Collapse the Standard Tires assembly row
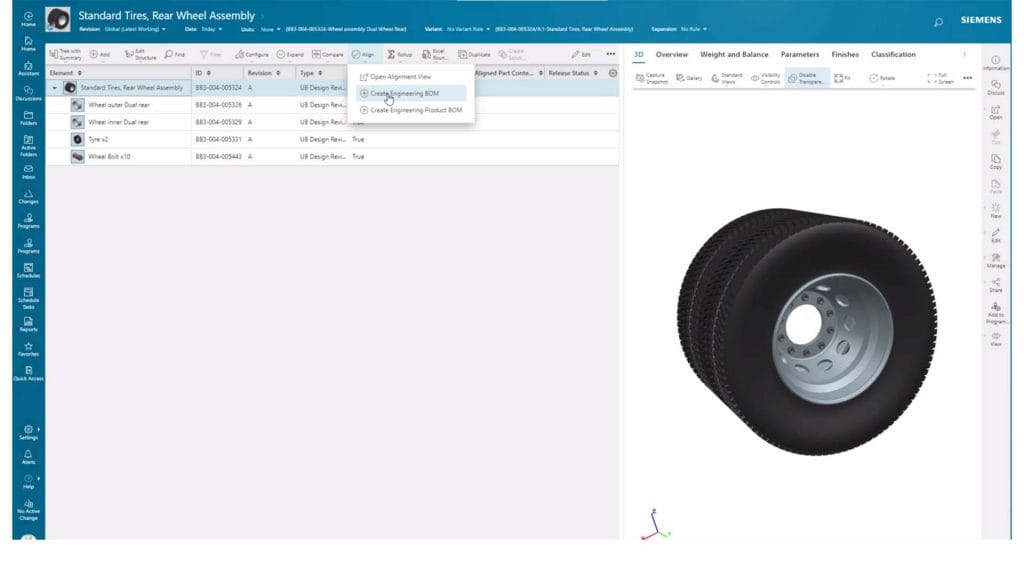The image size is (1024, 576). coord(55,88)
